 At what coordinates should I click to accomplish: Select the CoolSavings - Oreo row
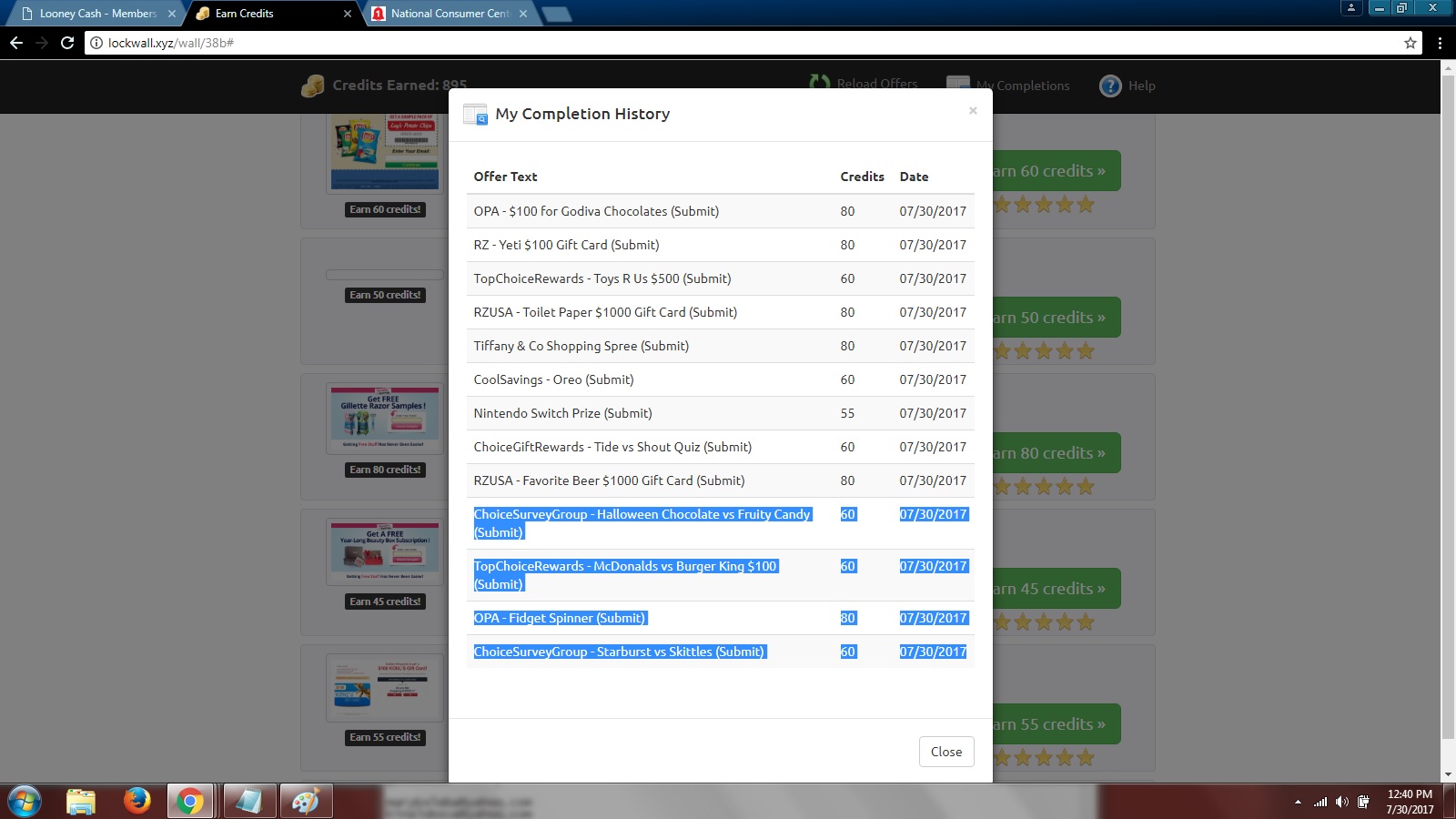721,379
